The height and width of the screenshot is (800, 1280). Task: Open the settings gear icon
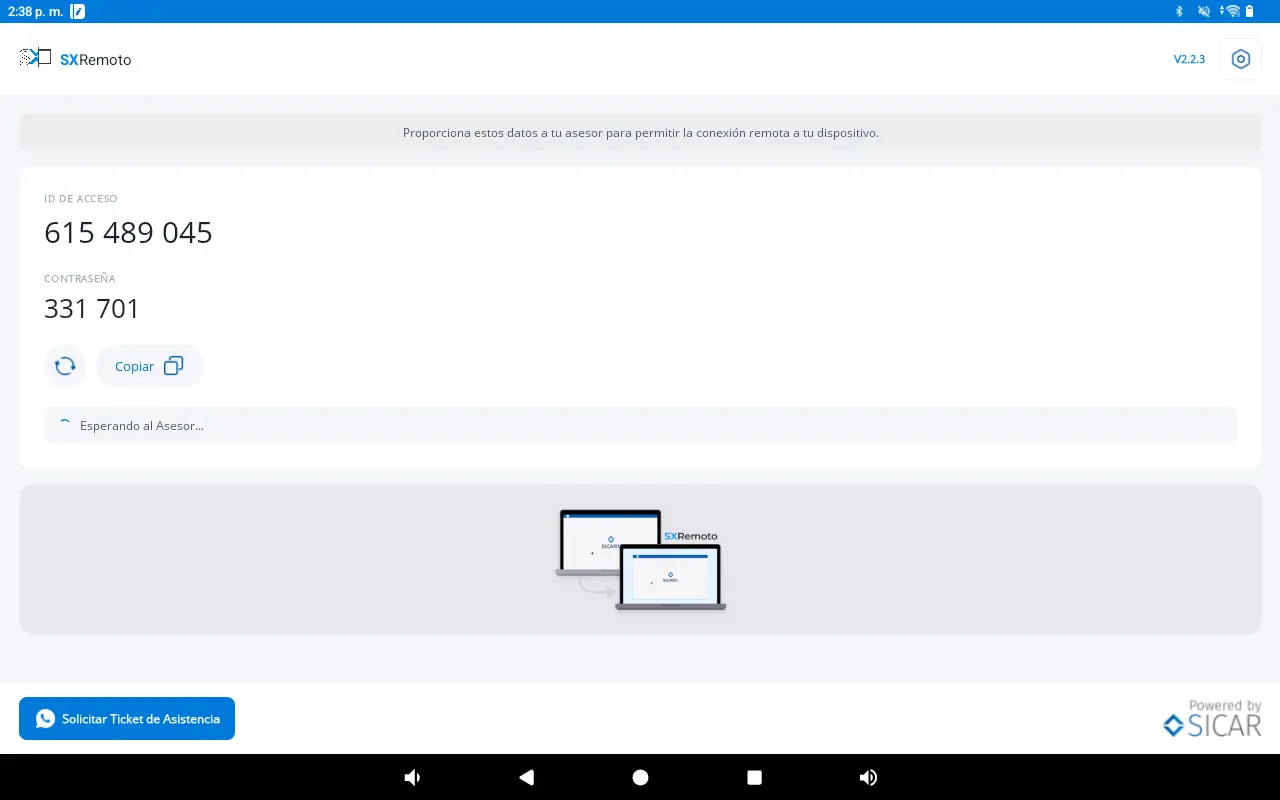(1241, 59)
